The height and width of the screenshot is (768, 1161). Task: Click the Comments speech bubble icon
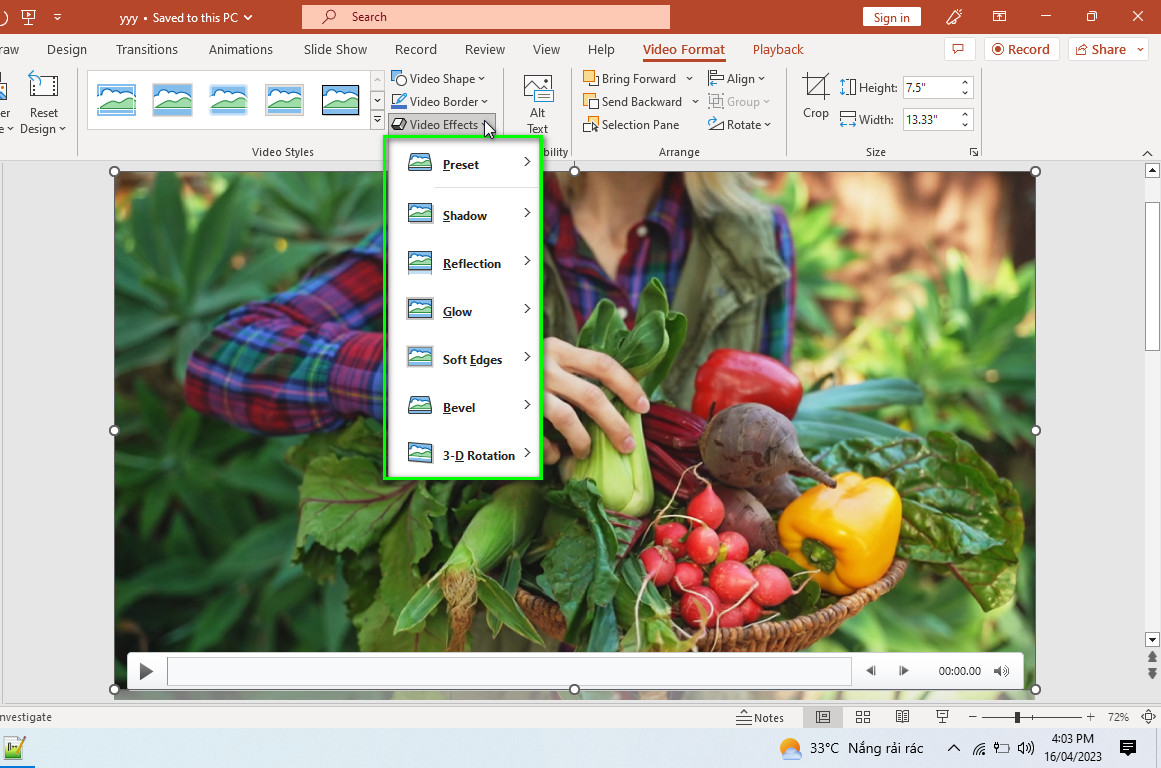tap(958, 49)
